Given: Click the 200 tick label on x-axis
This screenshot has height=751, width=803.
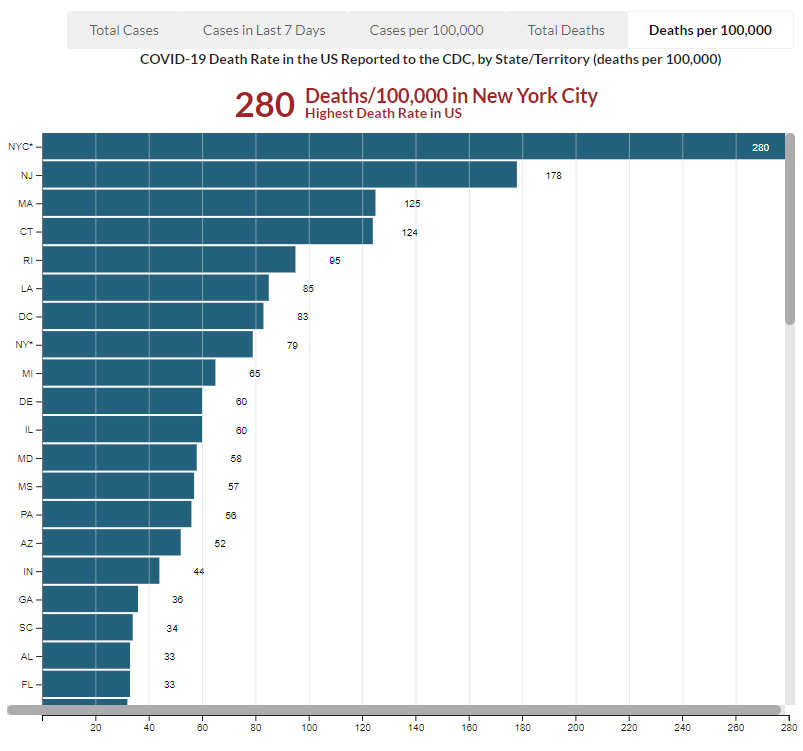Looking at the screenshot, I should click(x=576, y=727).
